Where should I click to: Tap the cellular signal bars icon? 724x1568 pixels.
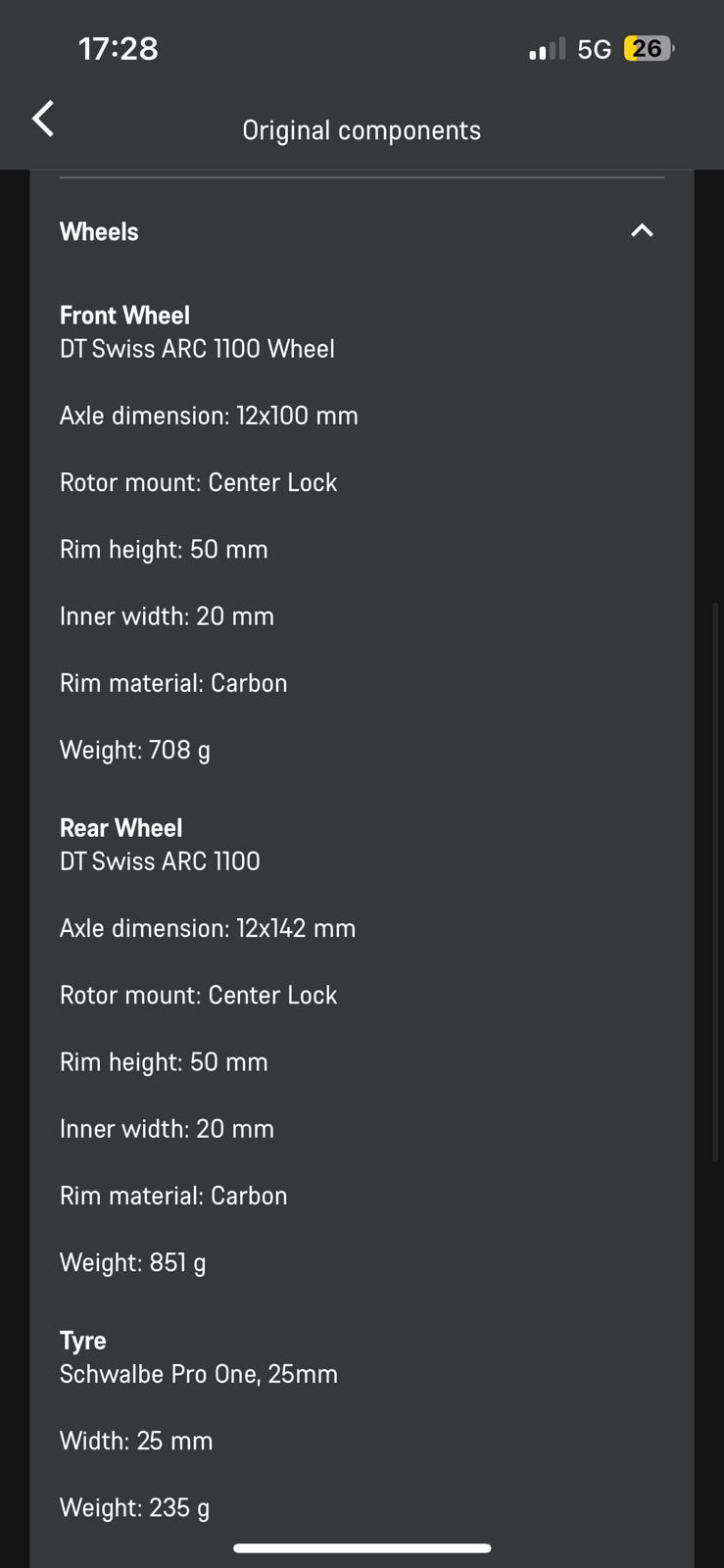[x=547, y=49]
